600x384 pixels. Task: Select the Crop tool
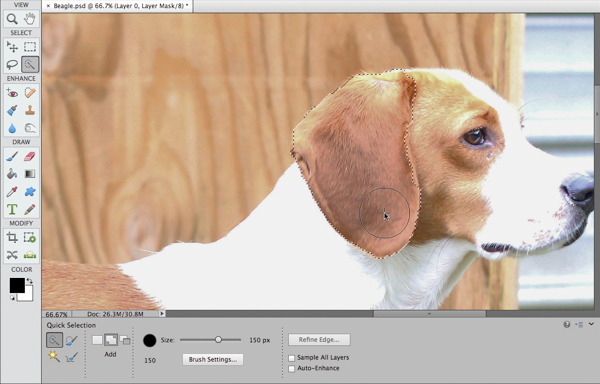pos(12,237)
